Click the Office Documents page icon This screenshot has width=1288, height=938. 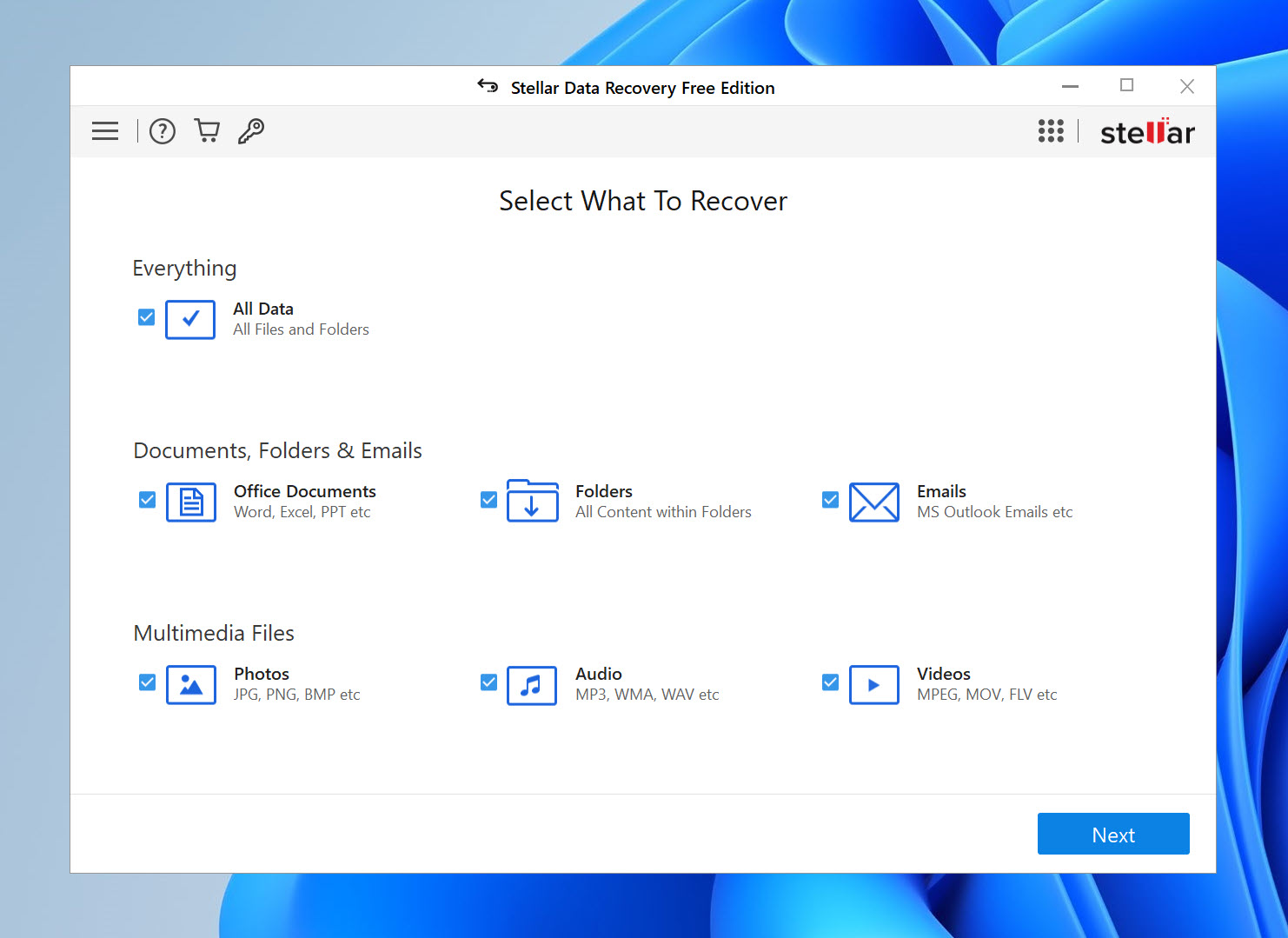[191, 502]
